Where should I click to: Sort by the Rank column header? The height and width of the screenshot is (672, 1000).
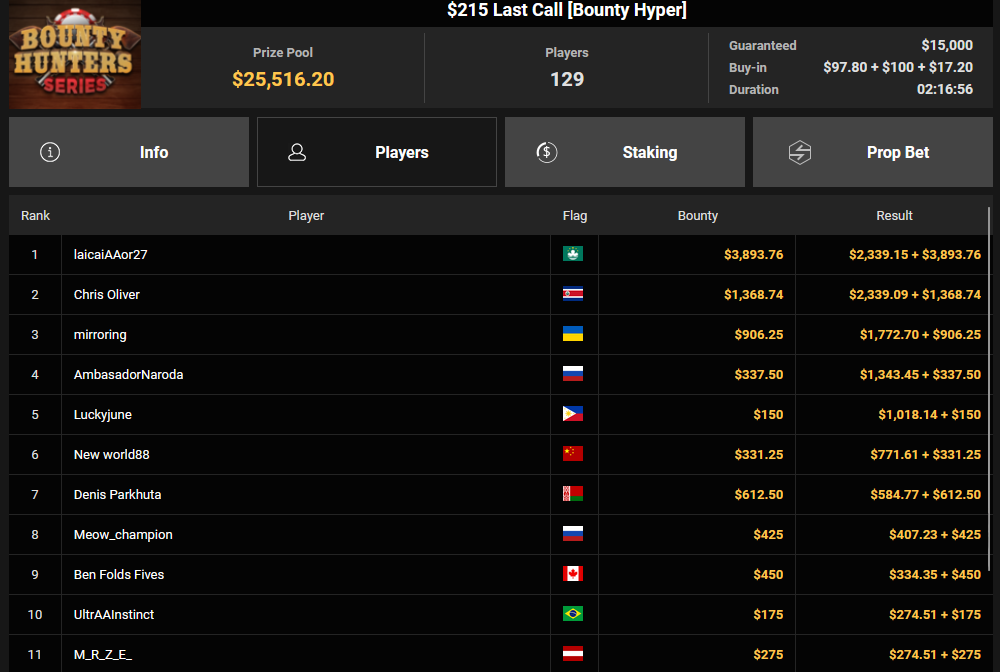point(35,215)
